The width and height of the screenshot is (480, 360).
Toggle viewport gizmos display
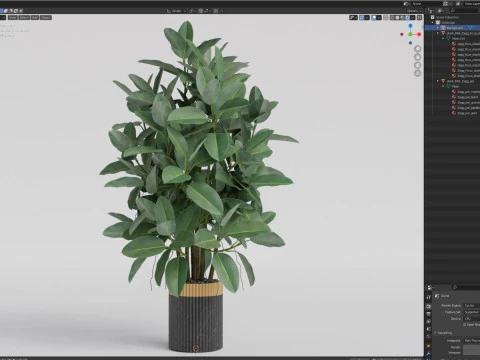click(362, 17)
